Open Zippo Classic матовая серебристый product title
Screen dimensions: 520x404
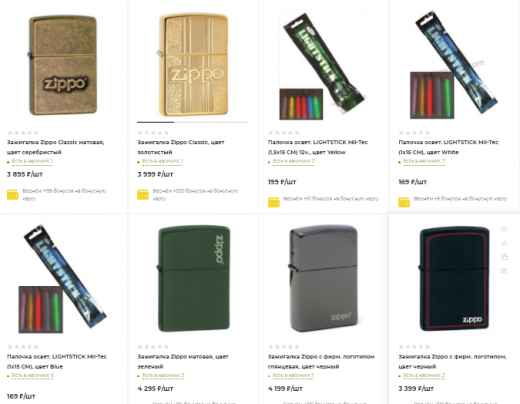[x=55, y=147]
